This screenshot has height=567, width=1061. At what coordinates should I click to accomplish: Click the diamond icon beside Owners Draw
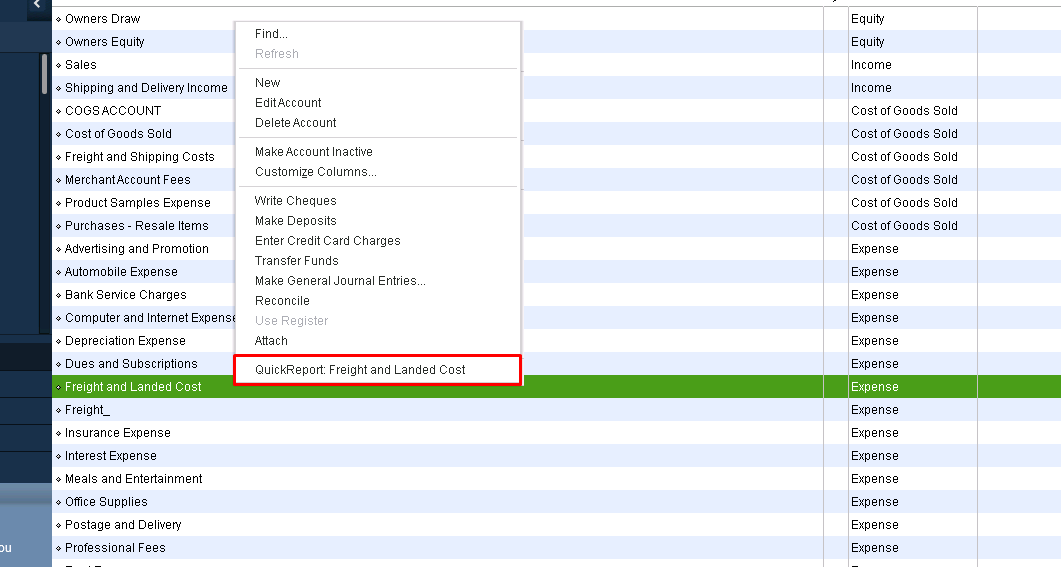pyautogui.click(x=59, y=19)
